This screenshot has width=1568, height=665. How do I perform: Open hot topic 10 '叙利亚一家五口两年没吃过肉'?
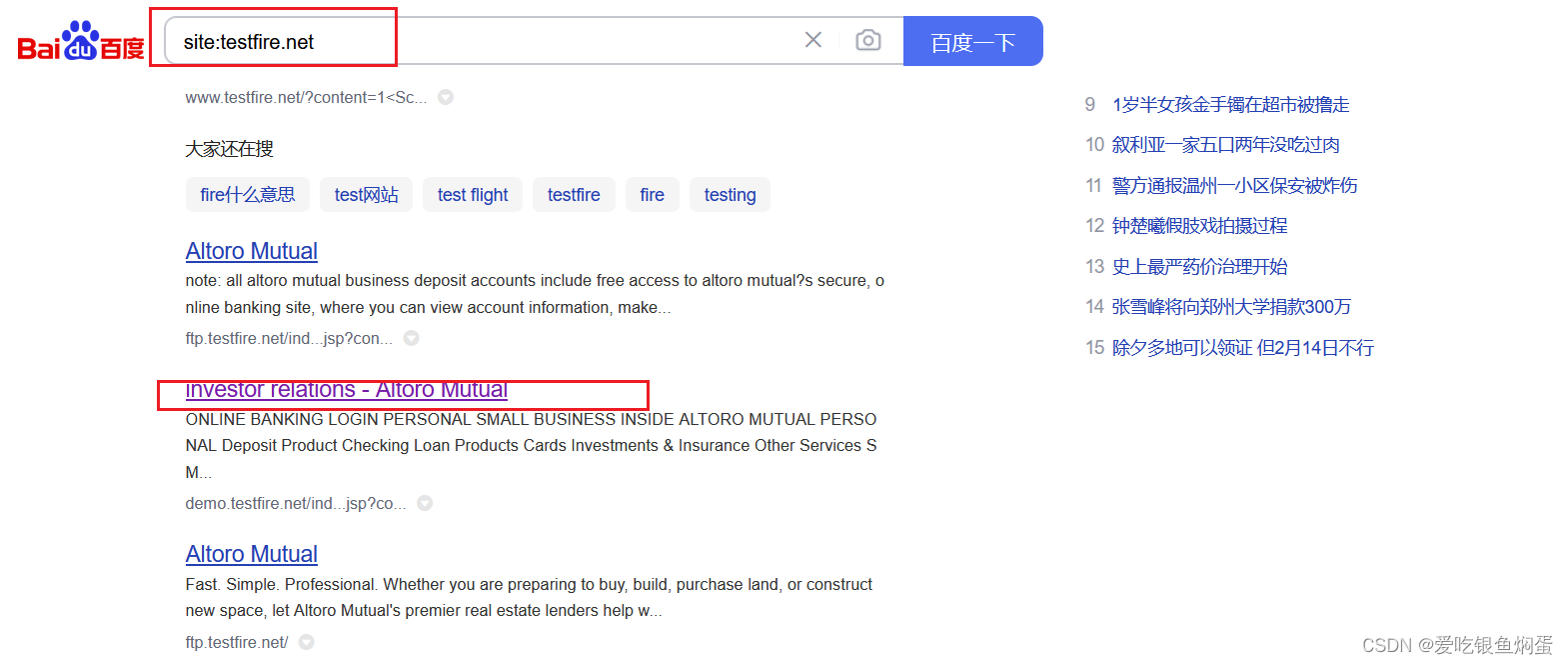(x=1226, y=145)
